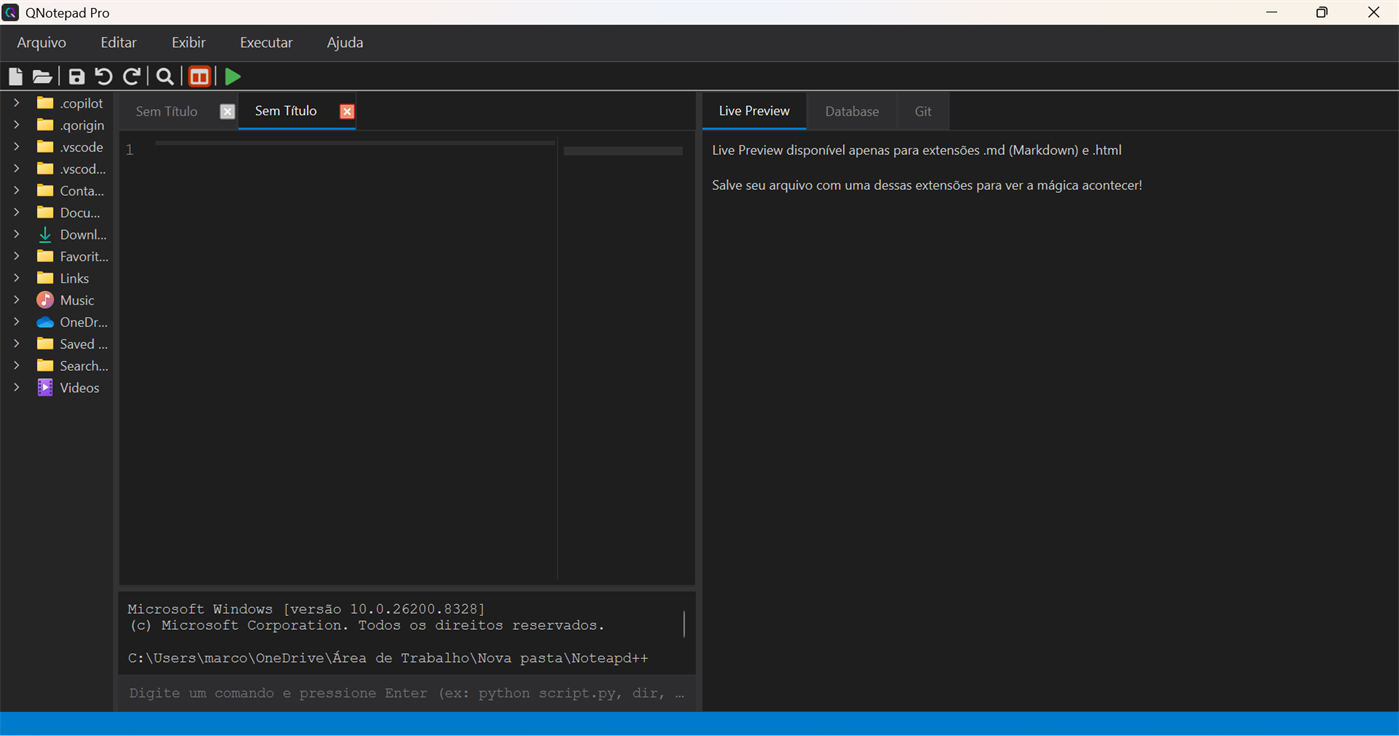Expand the .qorigin folder
This screenshot has width=1399, height=736.
(16, 125)
